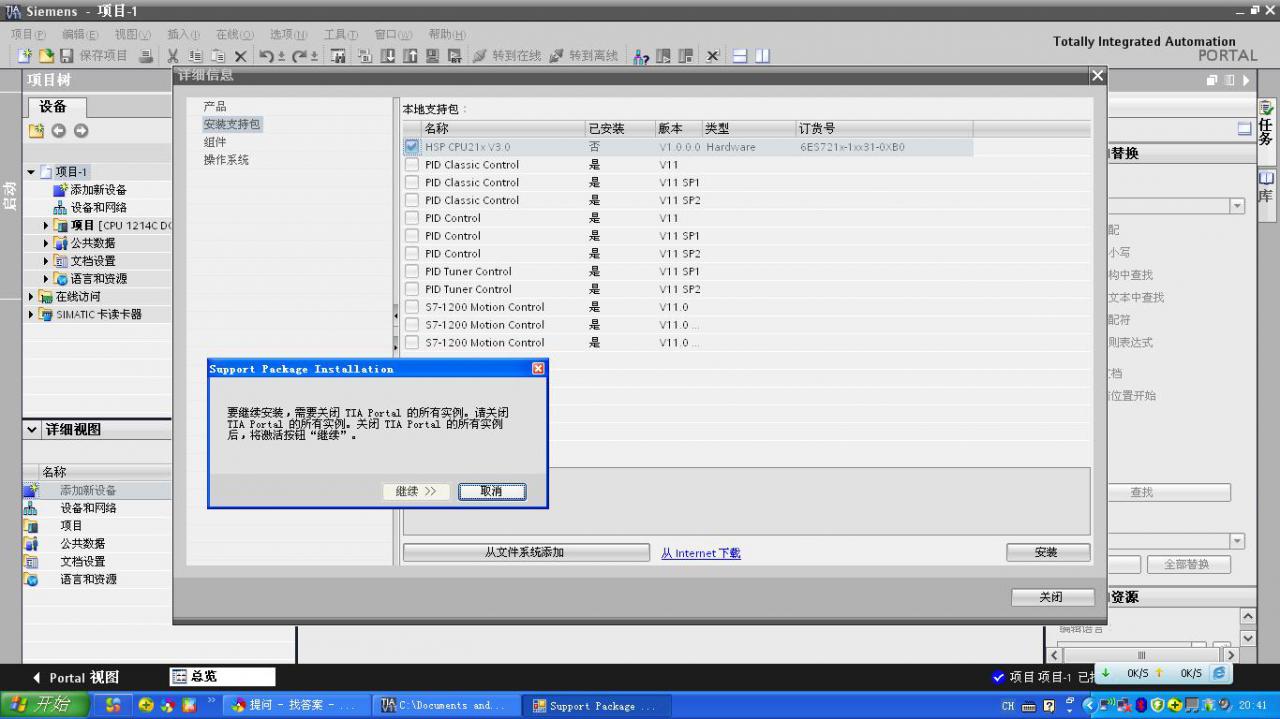Open the 视图 menu
1280x719 pixels.
[132, 34]
